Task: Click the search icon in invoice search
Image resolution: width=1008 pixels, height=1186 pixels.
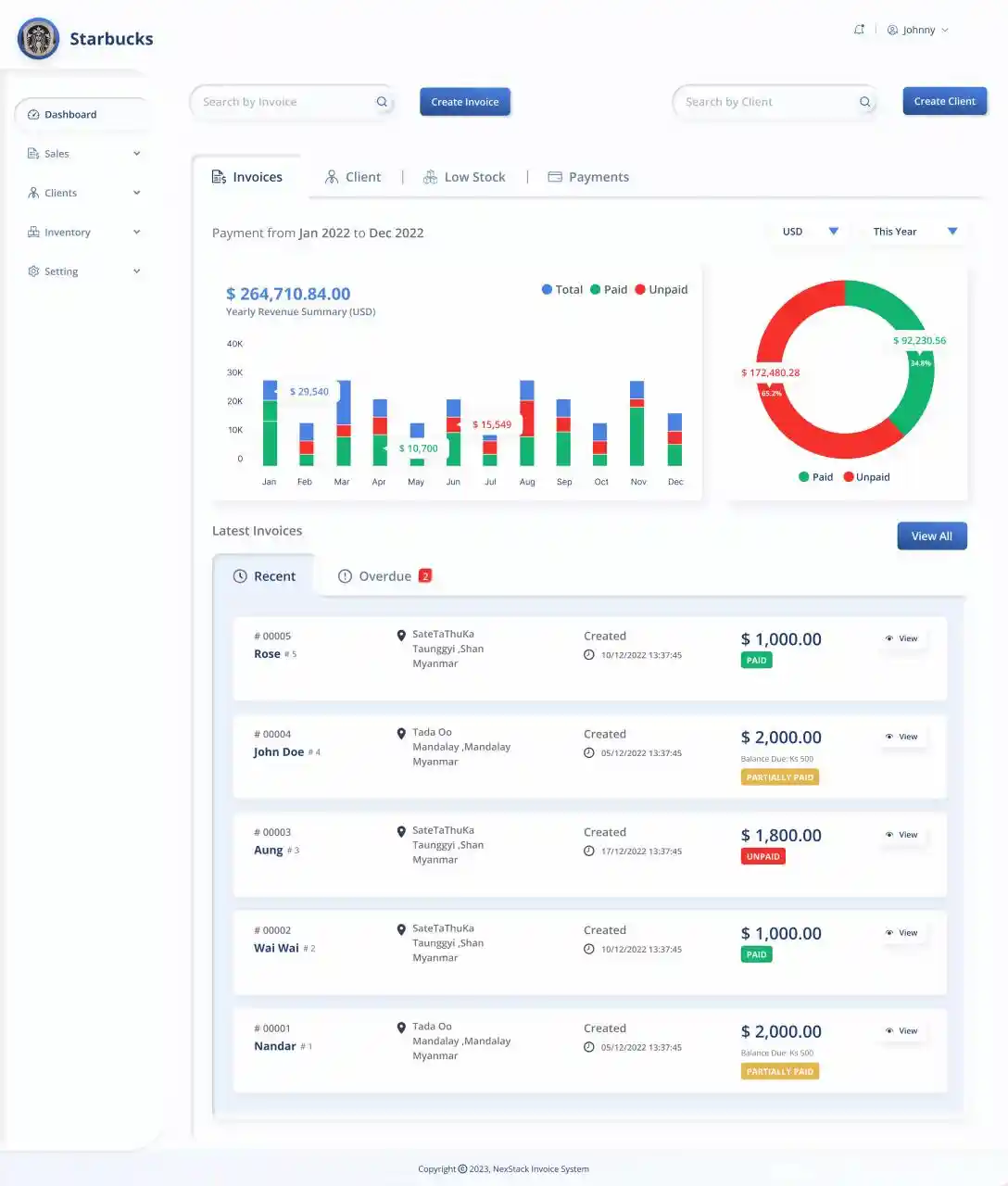Action: point(382,102)
